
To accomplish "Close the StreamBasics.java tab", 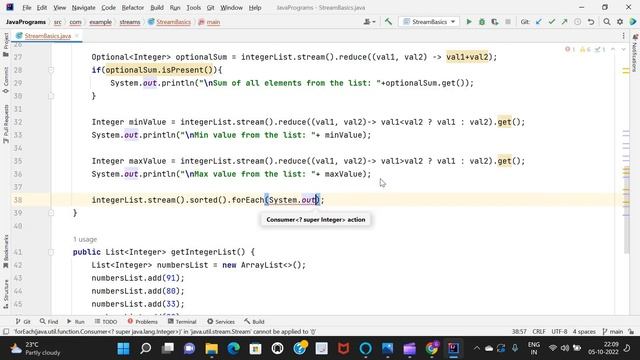I will tap(76, 36).
